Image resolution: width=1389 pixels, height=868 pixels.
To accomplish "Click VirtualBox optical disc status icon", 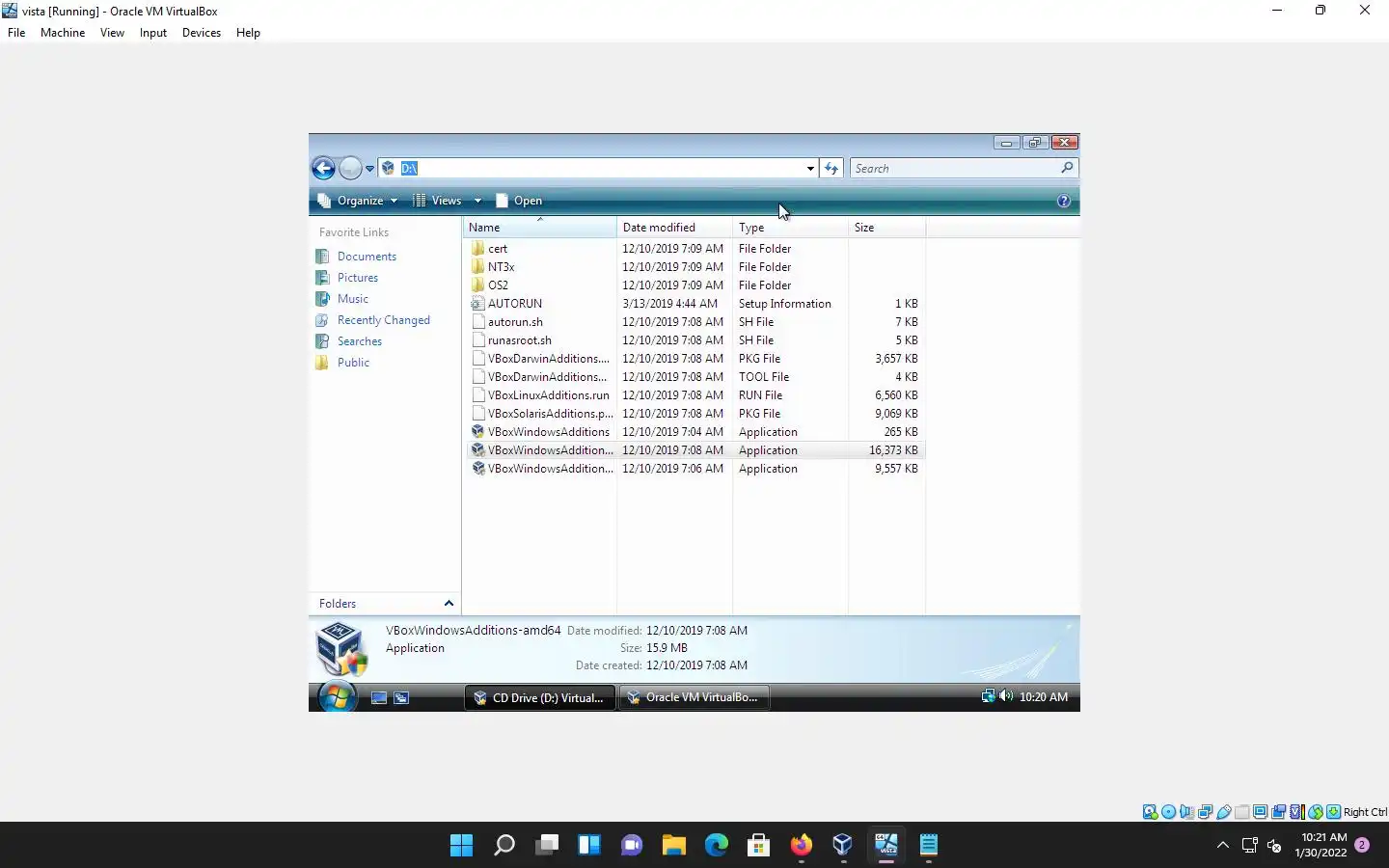I will tap(1168, 812).
